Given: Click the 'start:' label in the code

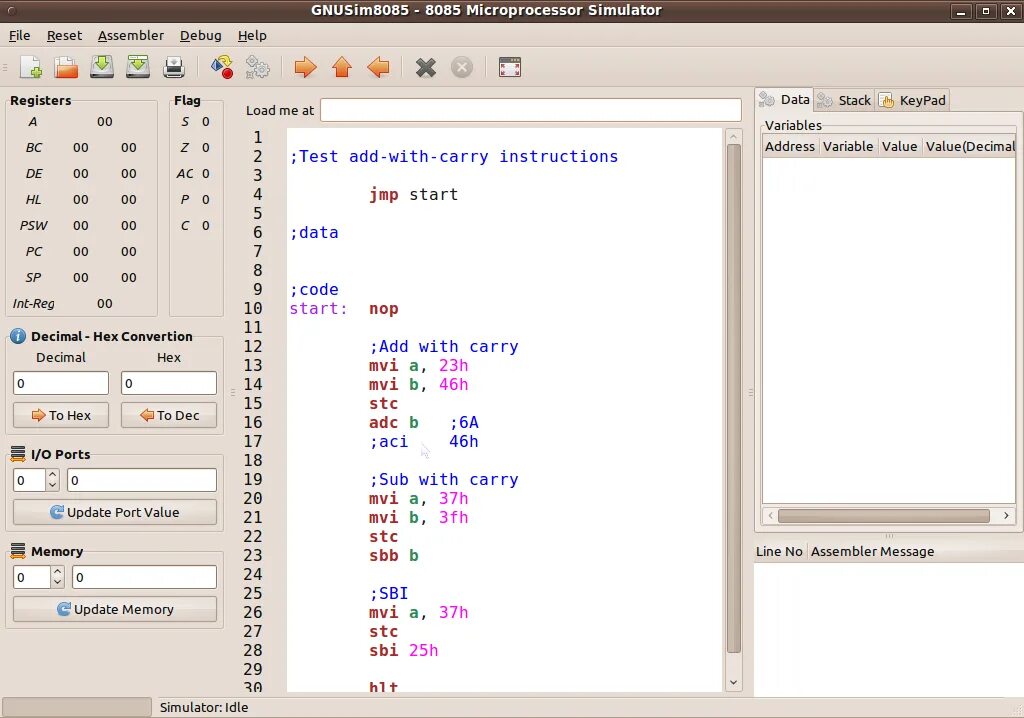Looking at the screenshot, I should click(x=319, y=308).
